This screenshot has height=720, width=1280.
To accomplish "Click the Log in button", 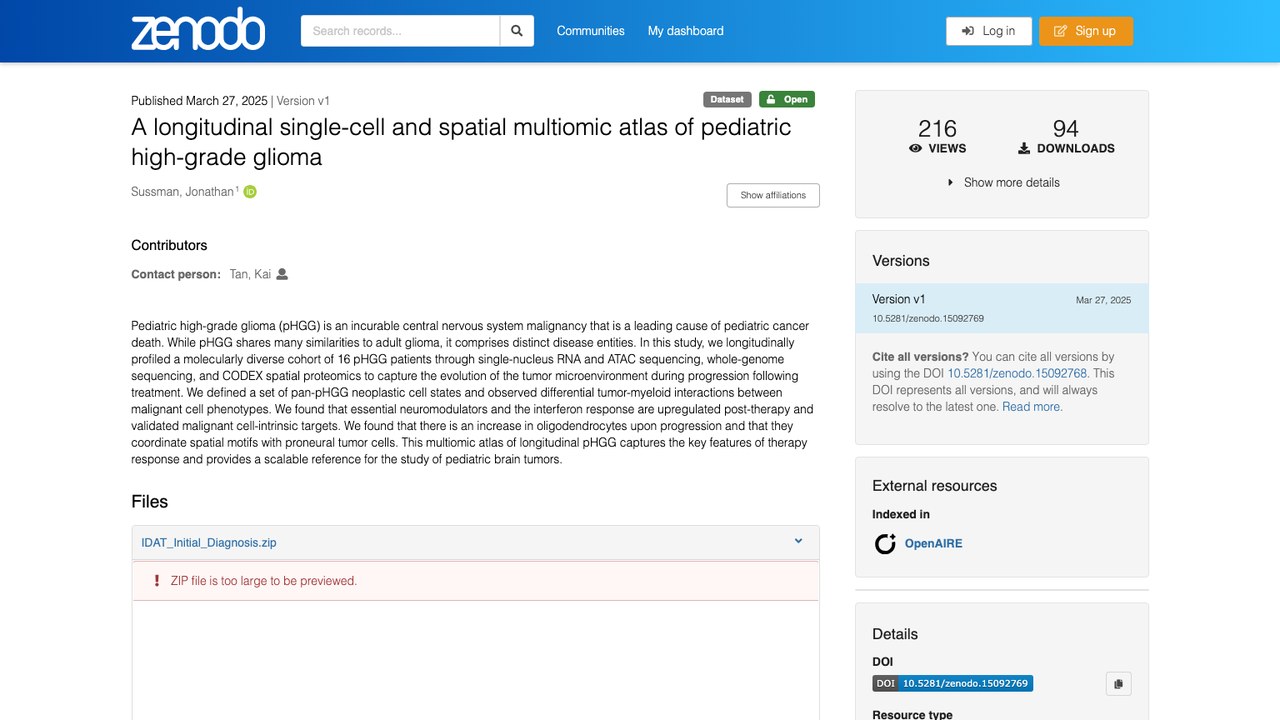I will (989, 31).
